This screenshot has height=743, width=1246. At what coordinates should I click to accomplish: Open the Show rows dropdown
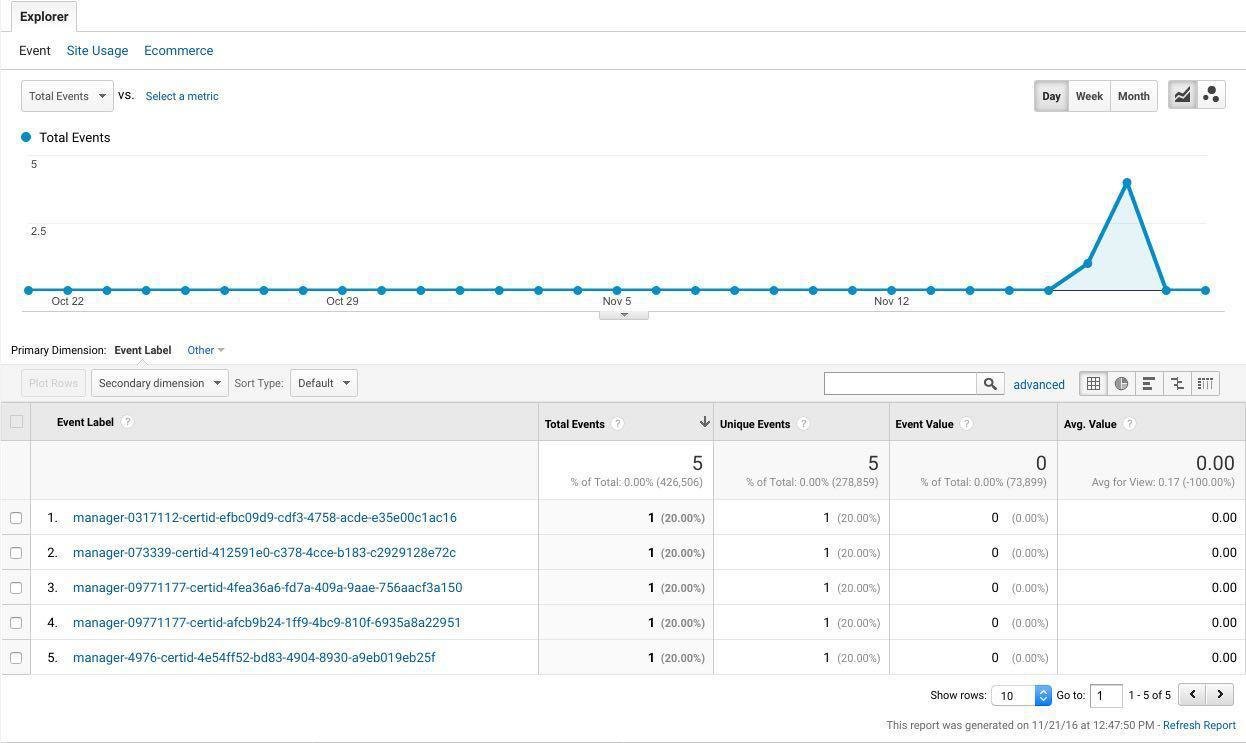1021,695
